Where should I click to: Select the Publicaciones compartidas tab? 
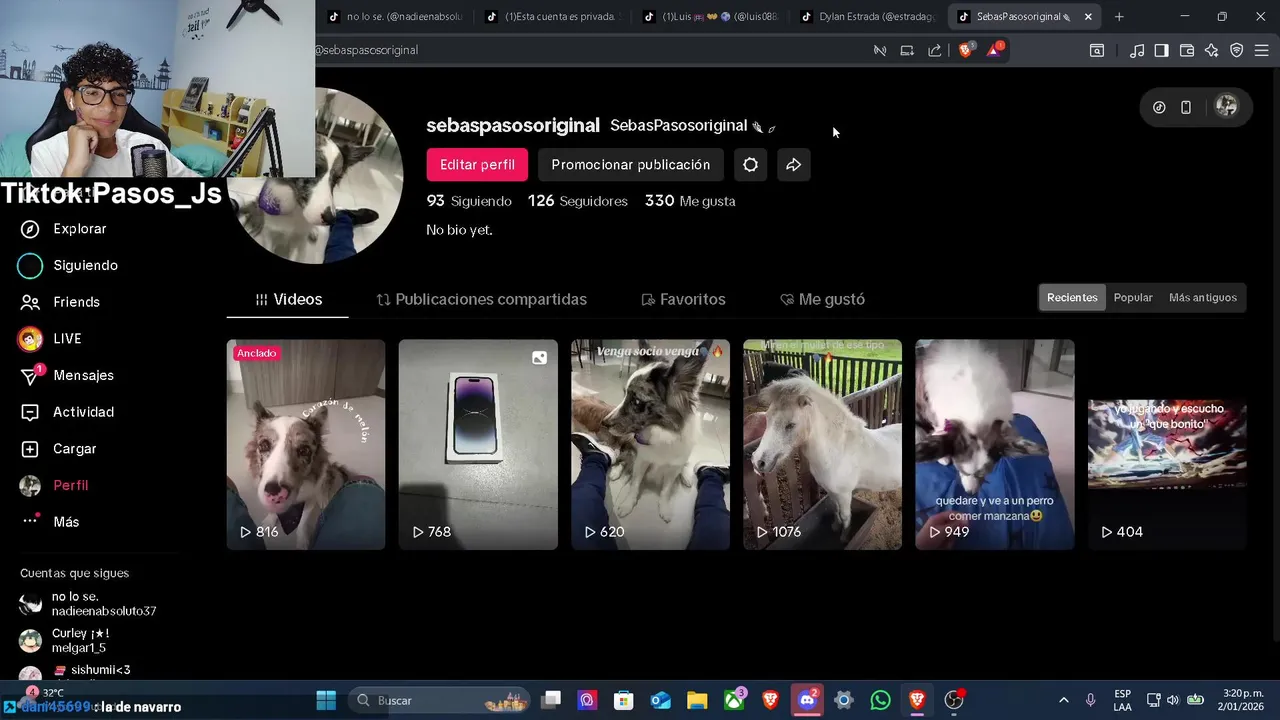click(x=481, y=299)
